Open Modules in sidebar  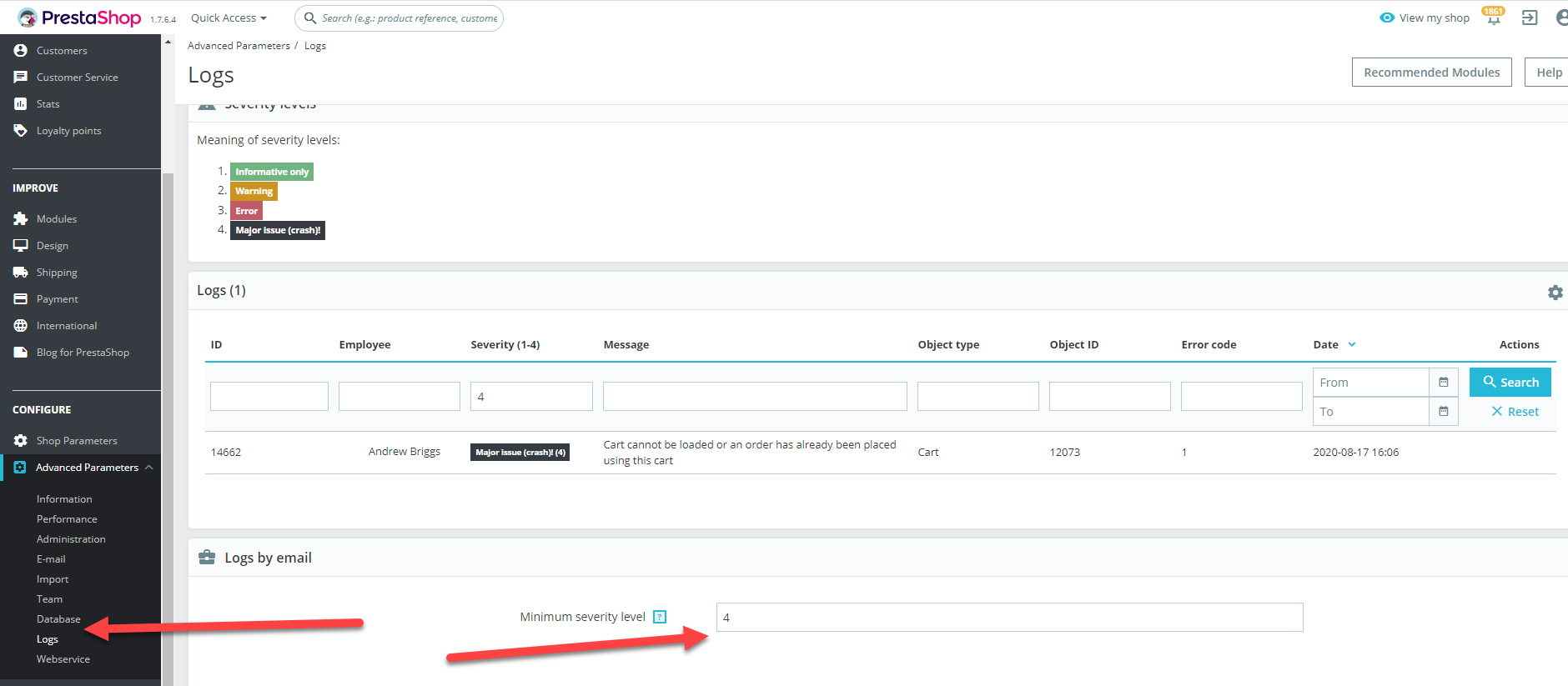point(57,219)
